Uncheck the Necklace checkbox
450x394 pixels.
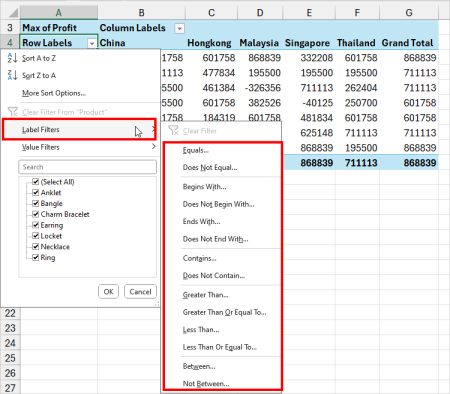[35, 246]
